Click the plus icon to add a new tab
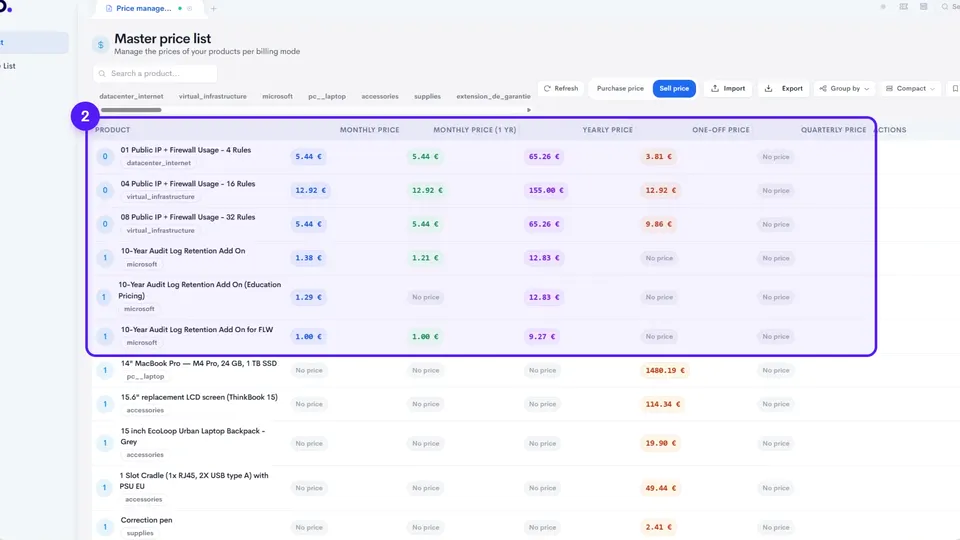This screenshot has height=540, width=960. click(213, 9)
